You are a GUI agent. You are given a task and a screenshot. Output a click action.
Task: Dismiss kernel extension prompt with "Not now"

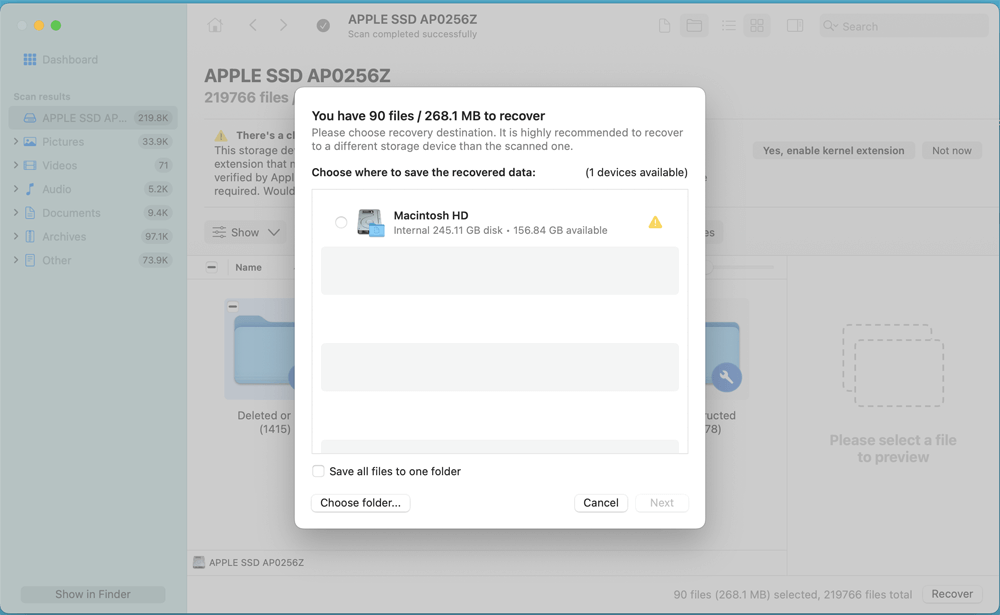point(951,150)
